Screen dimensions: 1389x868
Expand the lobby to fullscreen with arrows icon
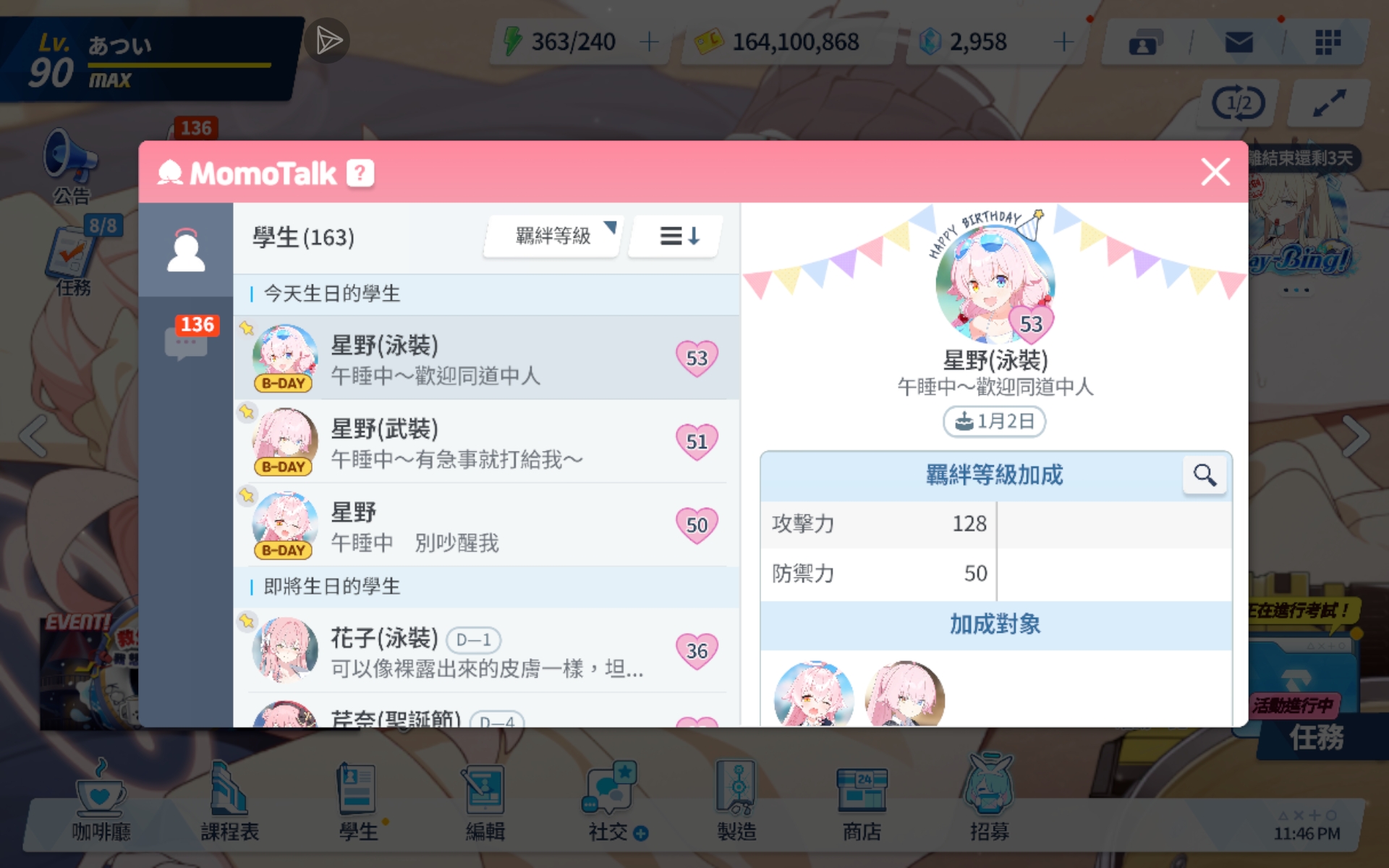pyautogui.click(x=1329, y=103)
